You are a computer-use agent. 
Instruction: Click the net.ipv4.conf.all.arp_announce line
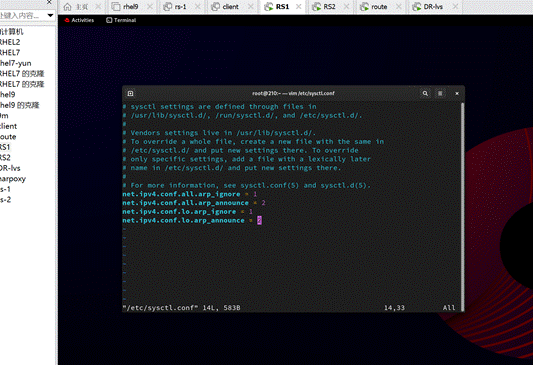click(x=194, y=203)
